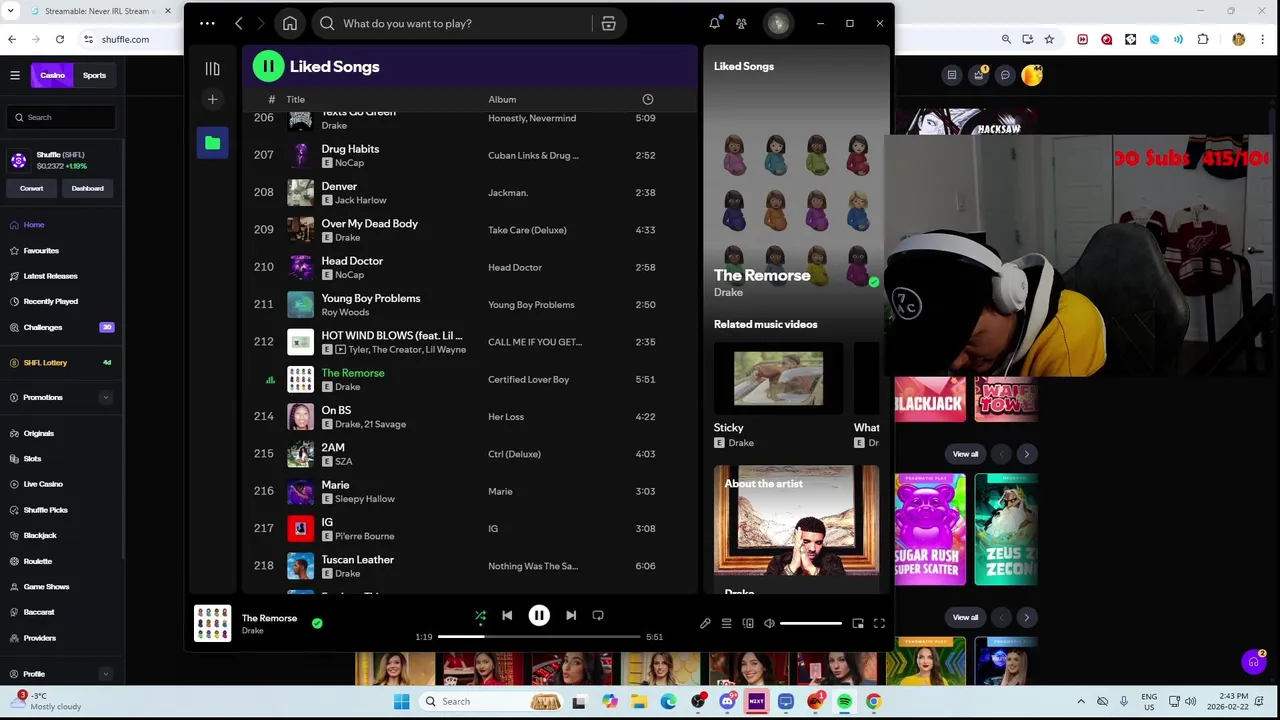Open Connect to a device in Spotify
Viewport: 1280px width, 720px height.
(x=748, y=623)
